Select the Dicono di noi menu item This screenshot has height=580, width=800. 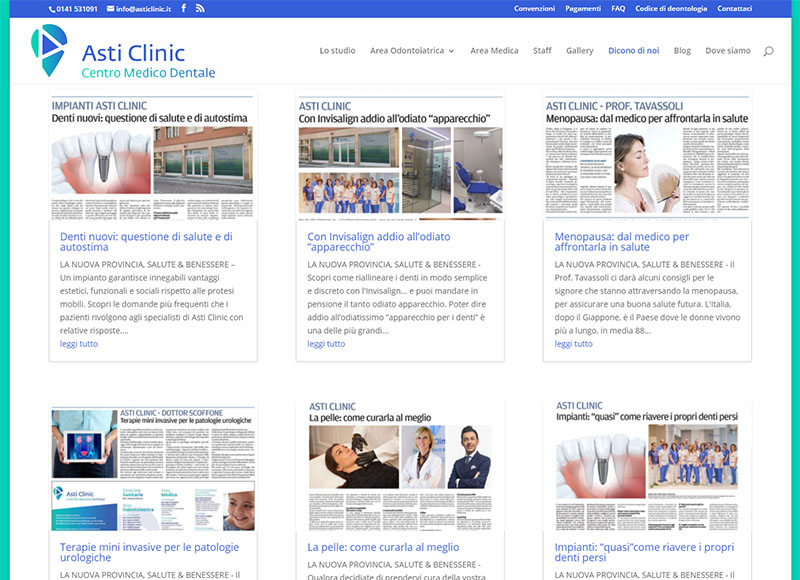[633, 51]
